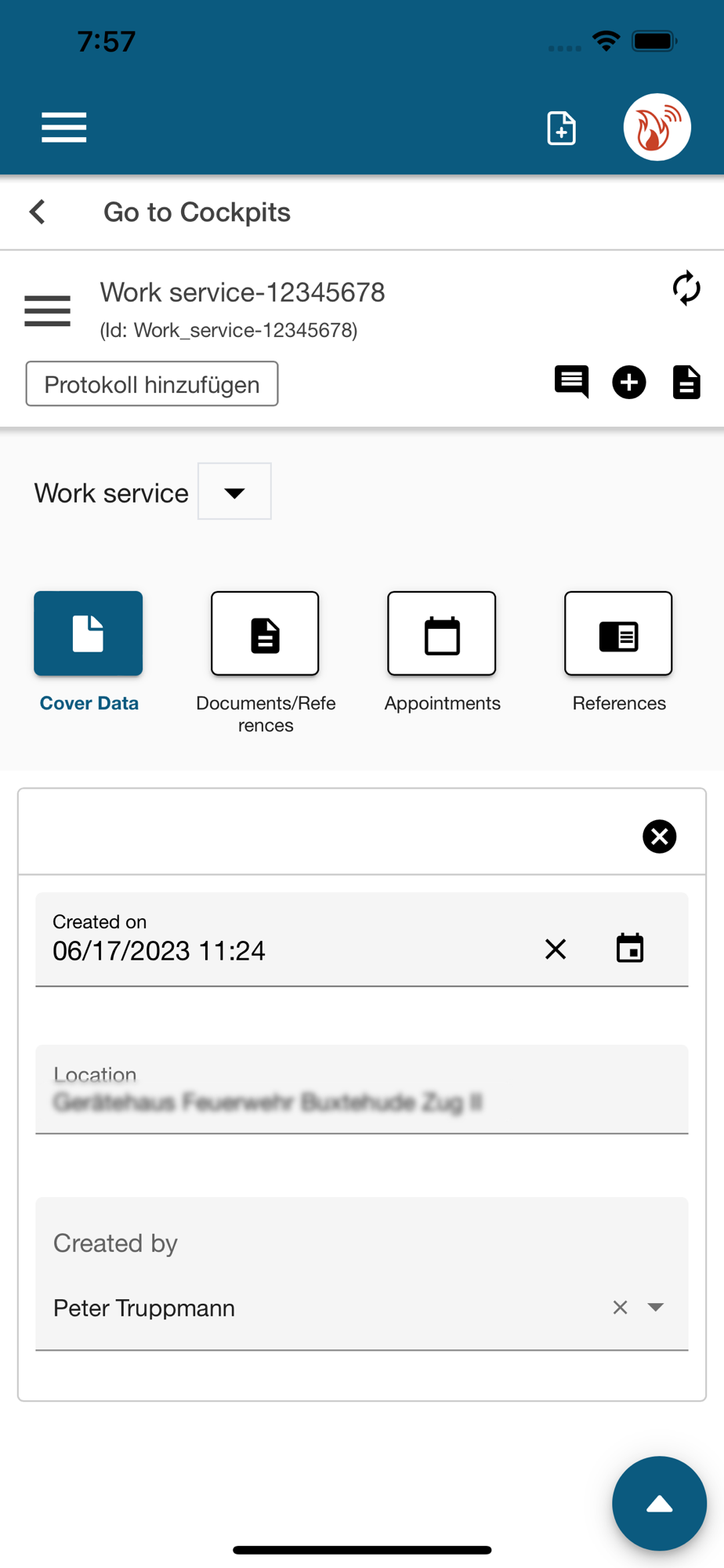Screen dimensions: 724x1568
Task: Open the References tab
Action: [618, 633]
